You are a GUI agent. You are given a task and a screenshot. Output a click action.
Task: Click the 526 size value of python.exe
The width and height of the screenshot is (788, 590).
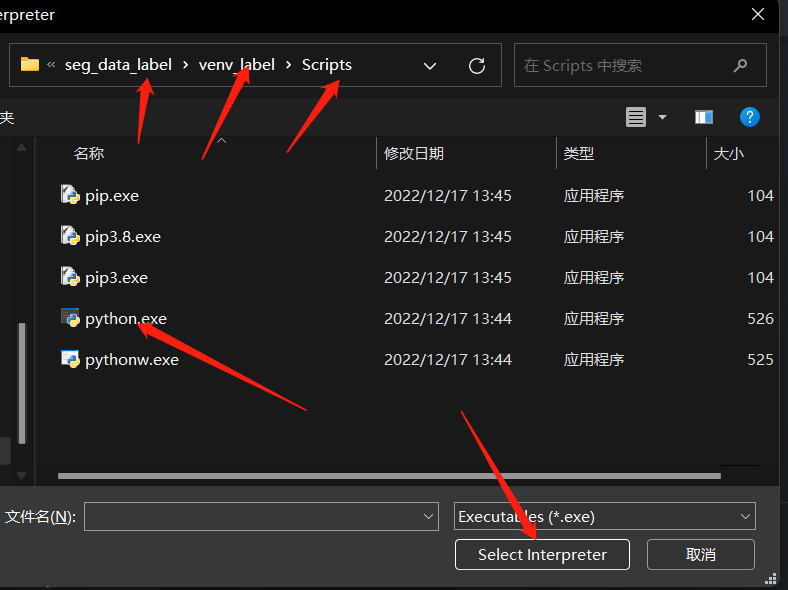point(760,319)
